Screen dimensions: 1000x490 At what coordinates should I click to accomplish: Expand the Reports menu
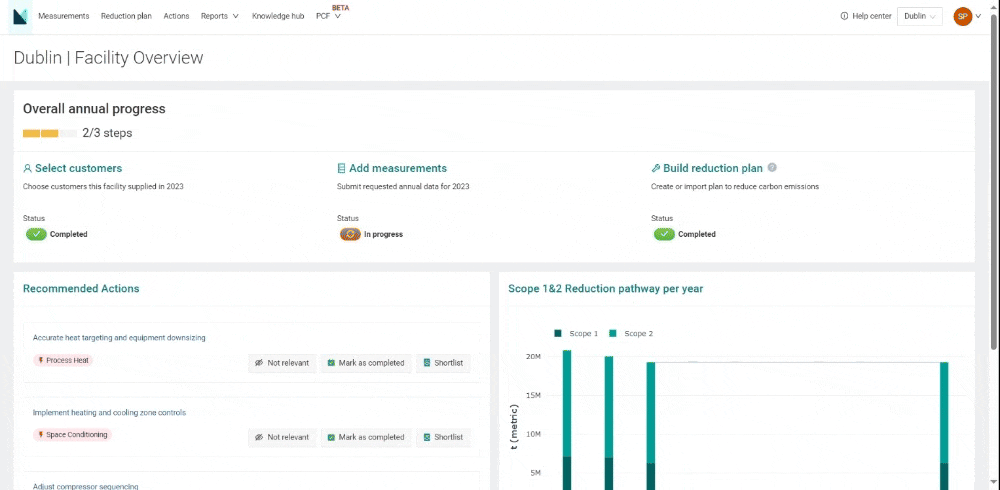[219, 16]
